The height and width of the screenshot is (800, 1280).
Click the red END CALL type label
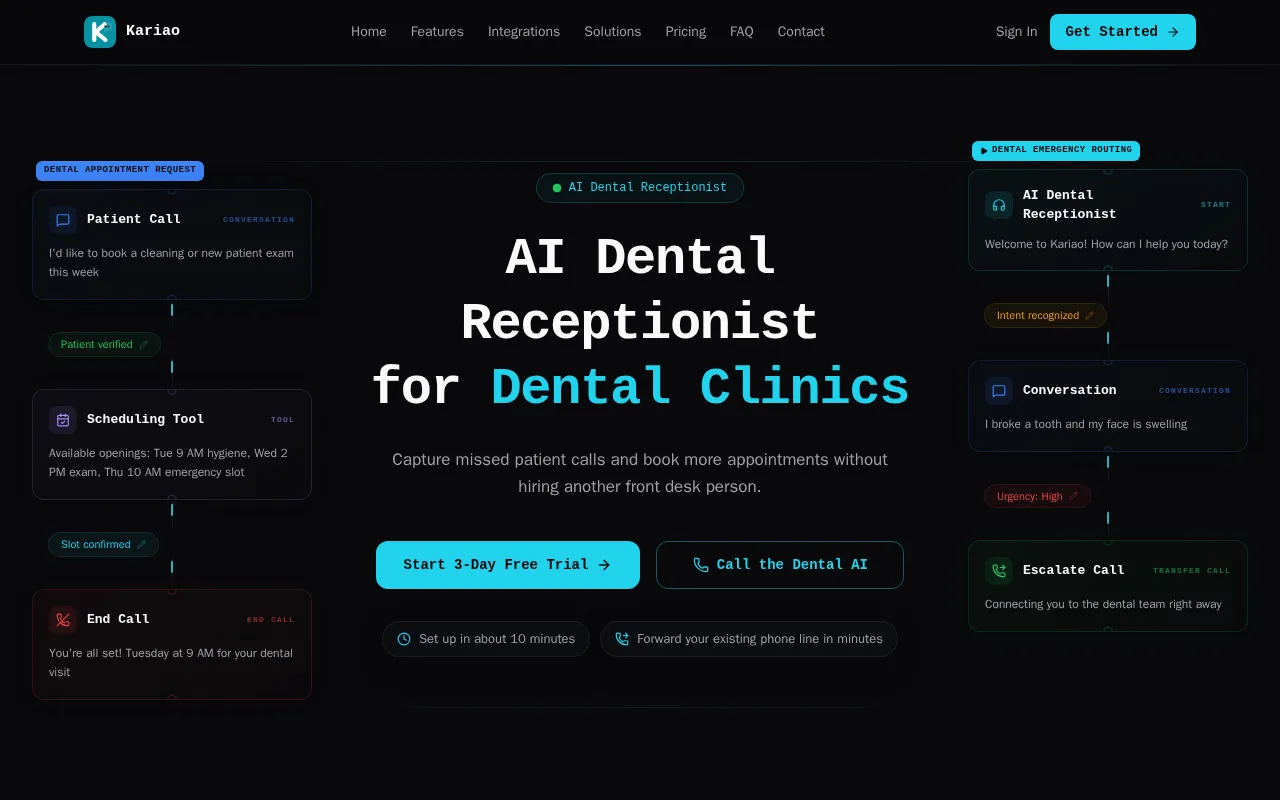coord(271,620)
